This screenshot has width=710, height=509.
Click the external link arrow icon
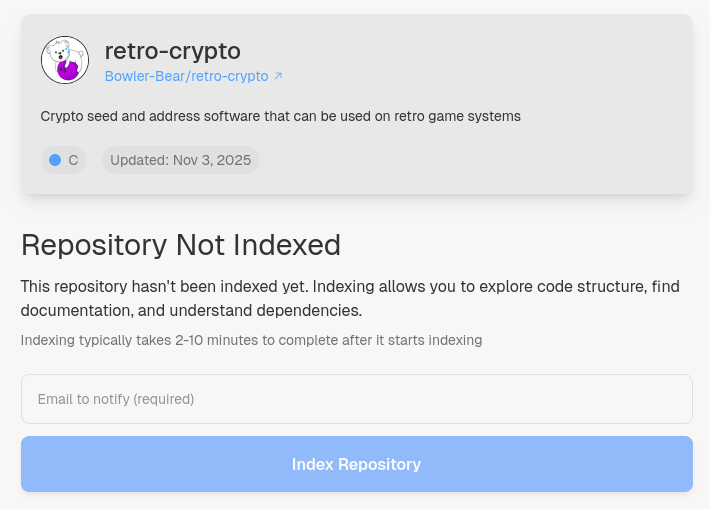point(278,76)
